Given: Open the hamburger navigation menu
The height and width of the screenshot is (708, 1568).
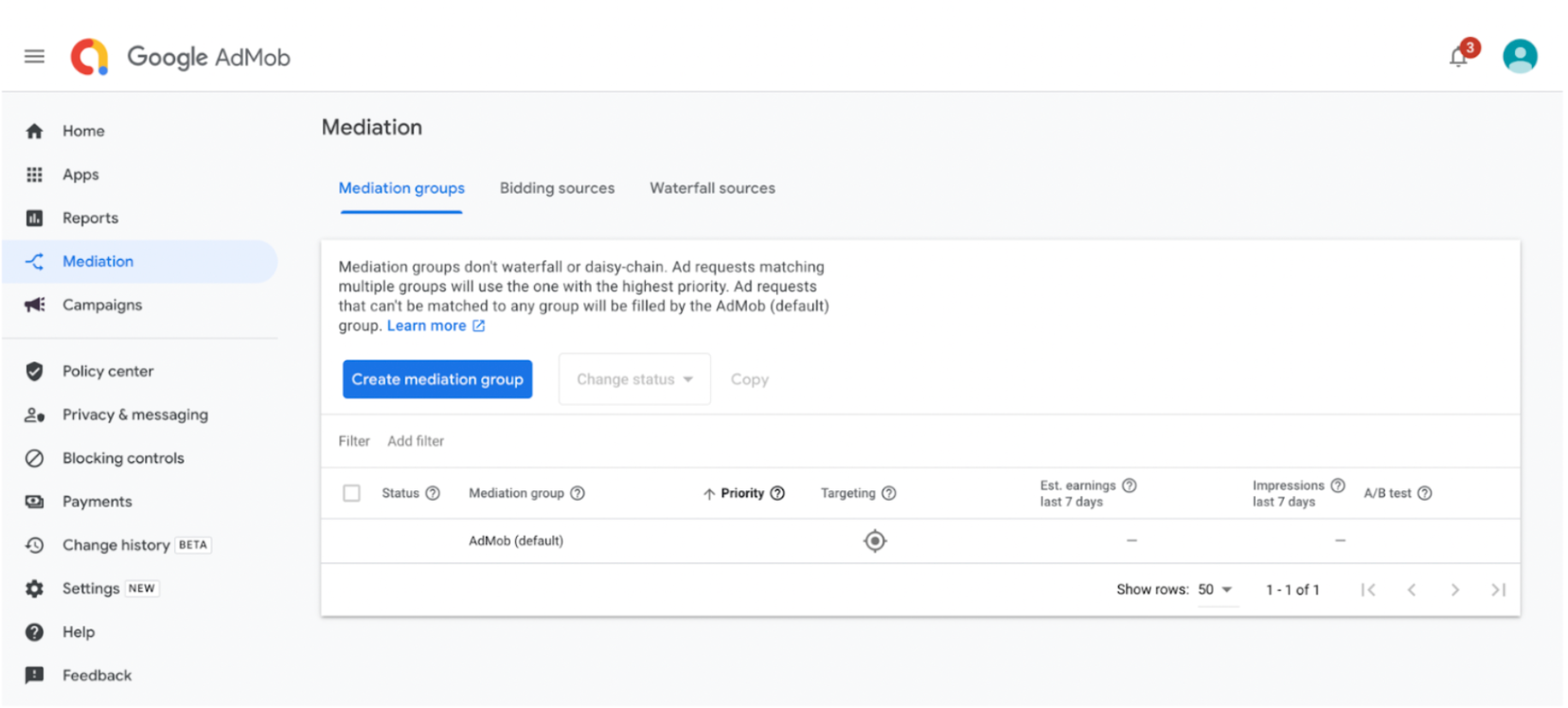Looking at the screenshot, I should pos(34,57).
